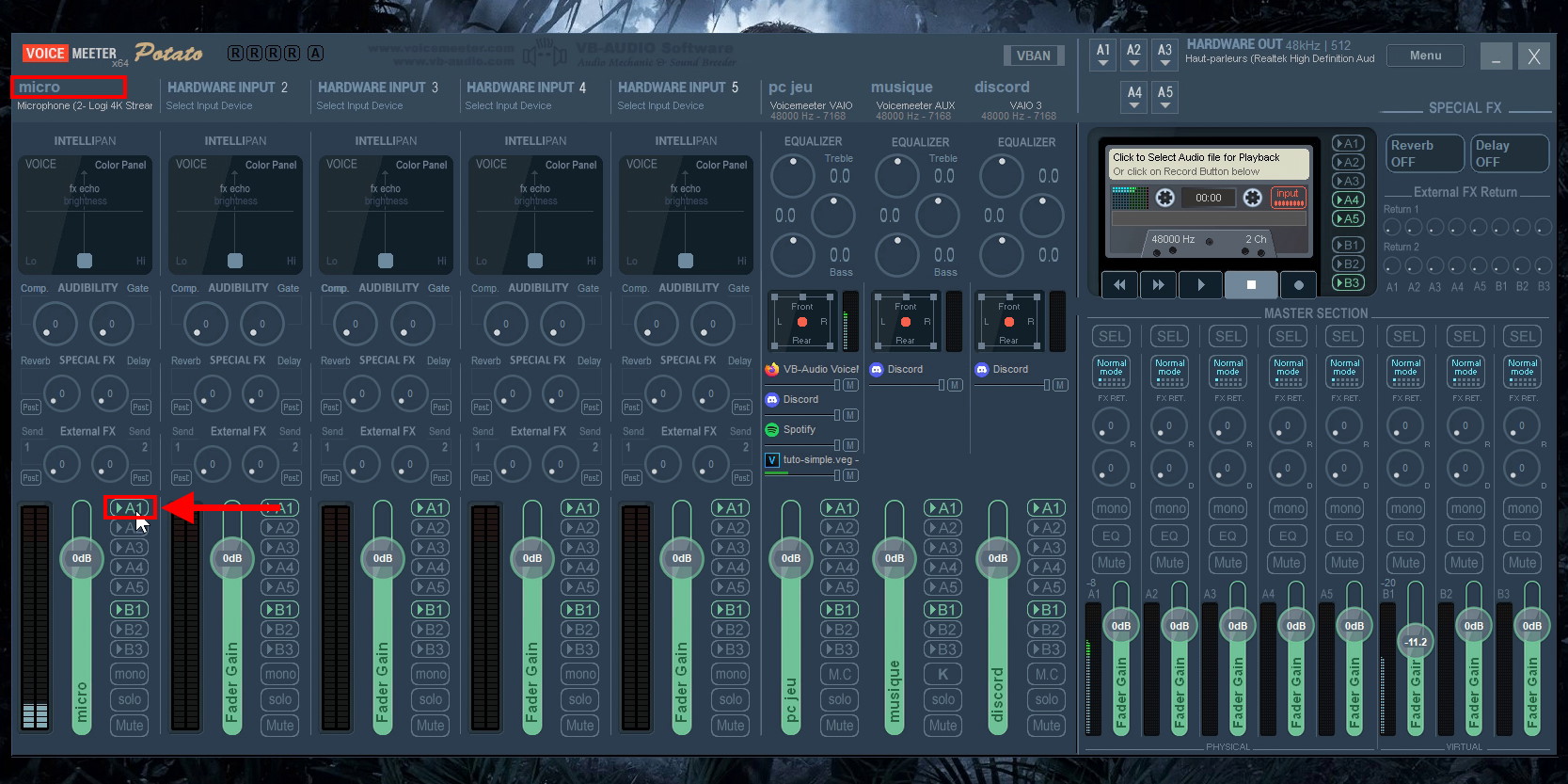Start recording with the record button
The height and width of the screenshot is (784, 1568).
point(1298,285)
